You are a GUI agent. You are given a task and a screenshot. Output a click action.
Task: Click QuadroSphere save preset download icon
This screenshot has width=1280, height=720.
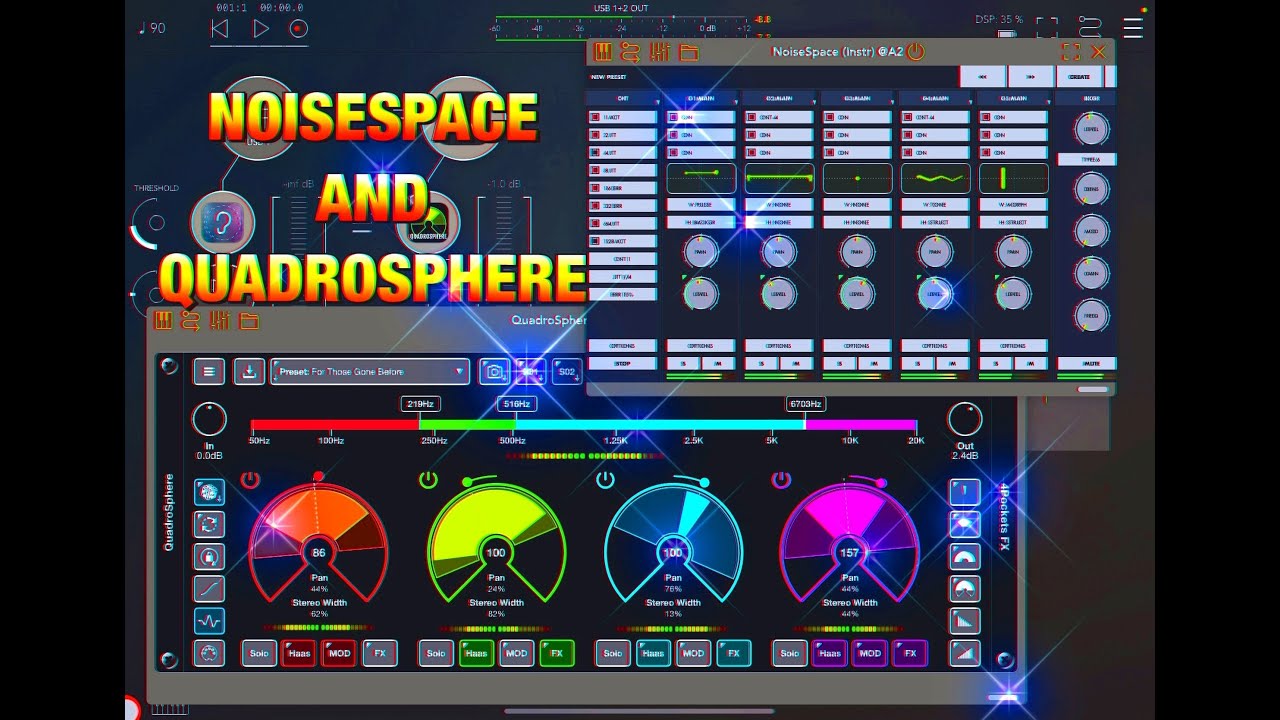click(249, 371)
